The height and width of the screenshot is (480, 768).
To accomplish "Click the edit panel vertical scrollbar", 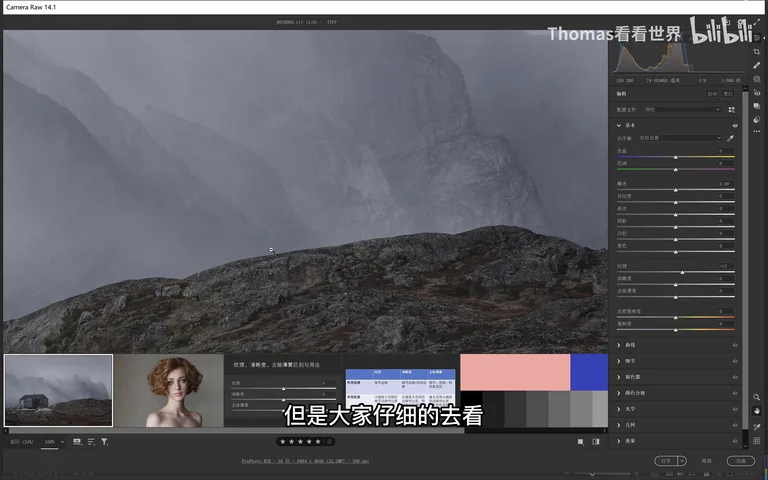I will (x=745, y=260).
